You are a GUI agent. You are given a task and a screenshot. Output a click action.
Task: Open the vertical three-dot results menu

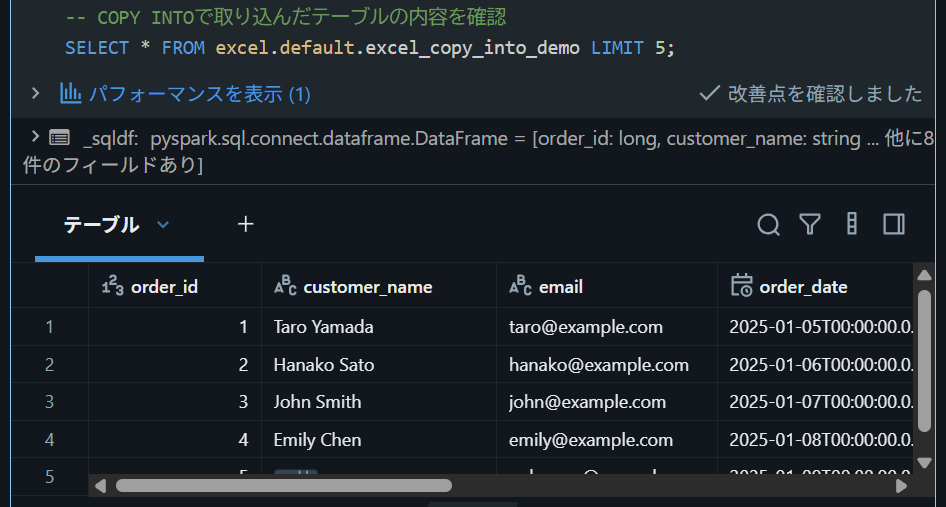pos(852,224)
